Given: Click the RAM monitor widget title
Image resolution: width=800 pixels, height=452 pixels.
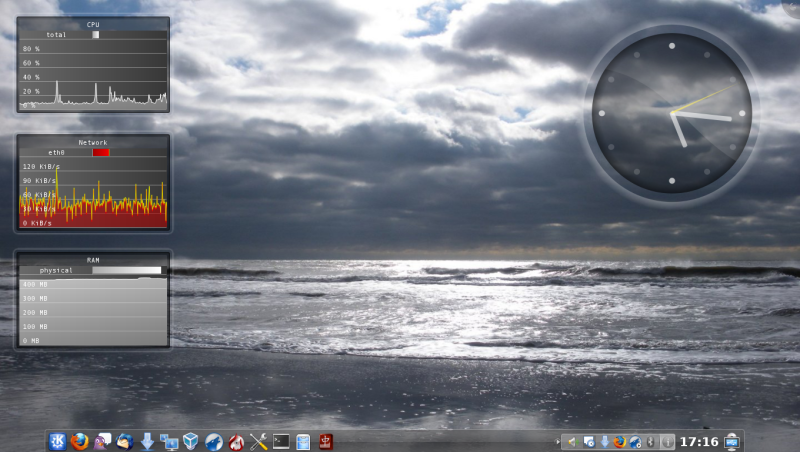Looking at the screenshot, I should 93,260.
